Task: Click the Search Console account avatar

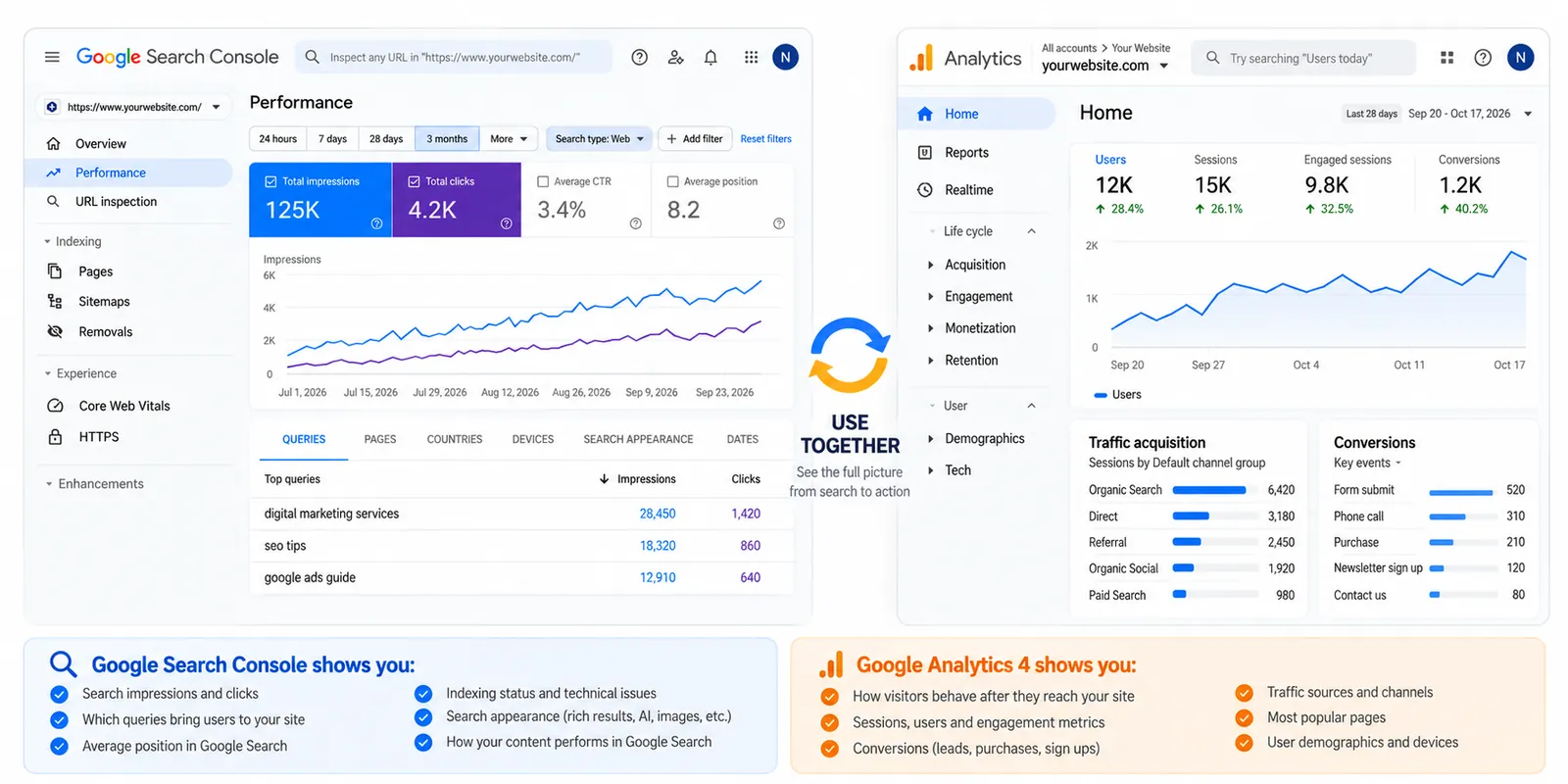Action: pyautogui.click(x=785, y=57)
